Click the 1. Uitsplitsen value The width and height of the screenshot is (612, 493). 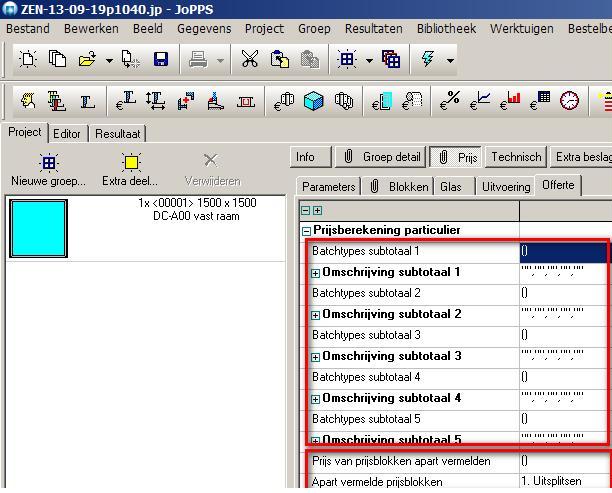551,481
